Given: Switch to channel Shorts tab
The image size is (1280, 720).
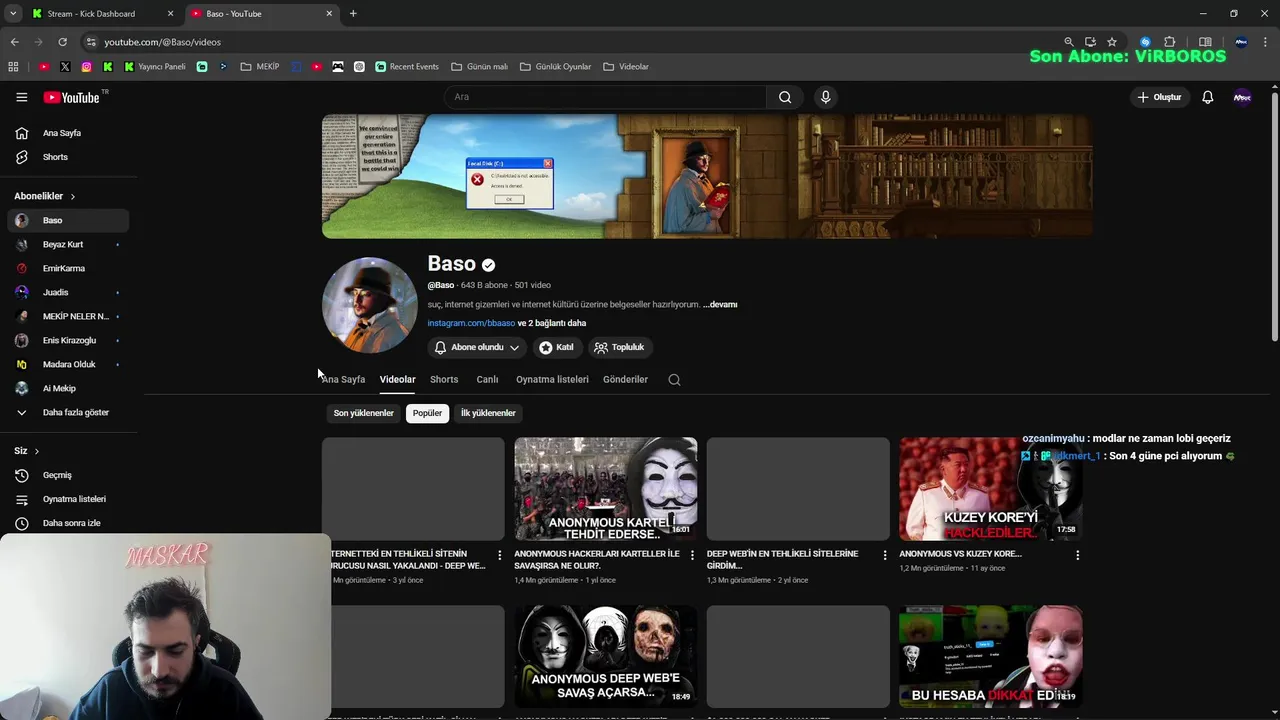Looking at the screenshot, I should coord(444,380).
